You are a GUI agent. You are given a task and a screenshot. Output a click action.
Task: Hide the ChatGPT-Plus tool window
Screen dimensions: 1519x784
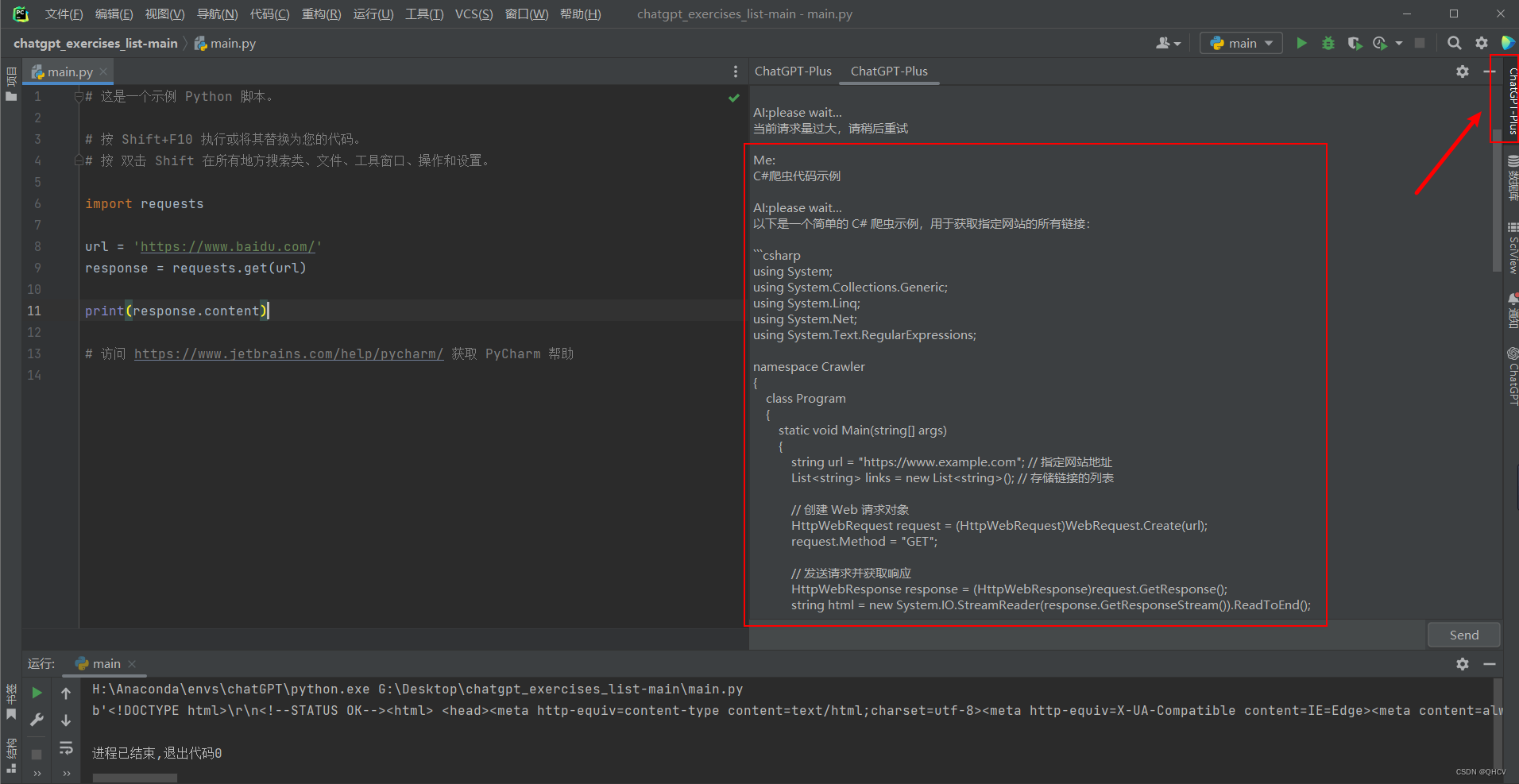click(x=1489, y=71)
